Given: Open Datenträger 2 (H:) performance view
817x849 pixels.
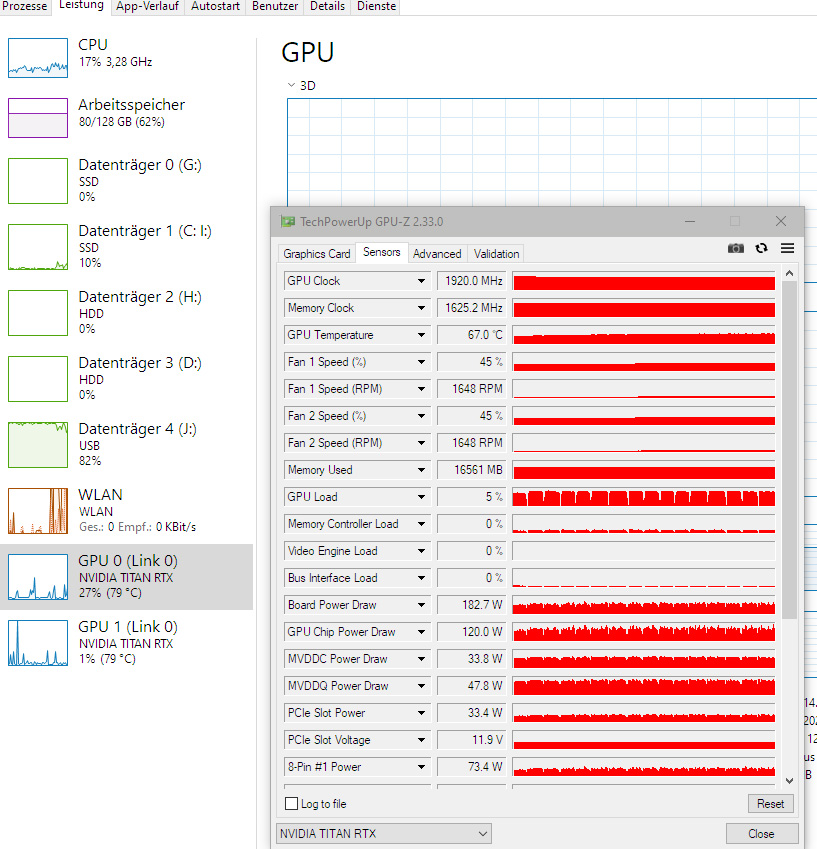Looking at the screenshot, I should coord(127,312).
